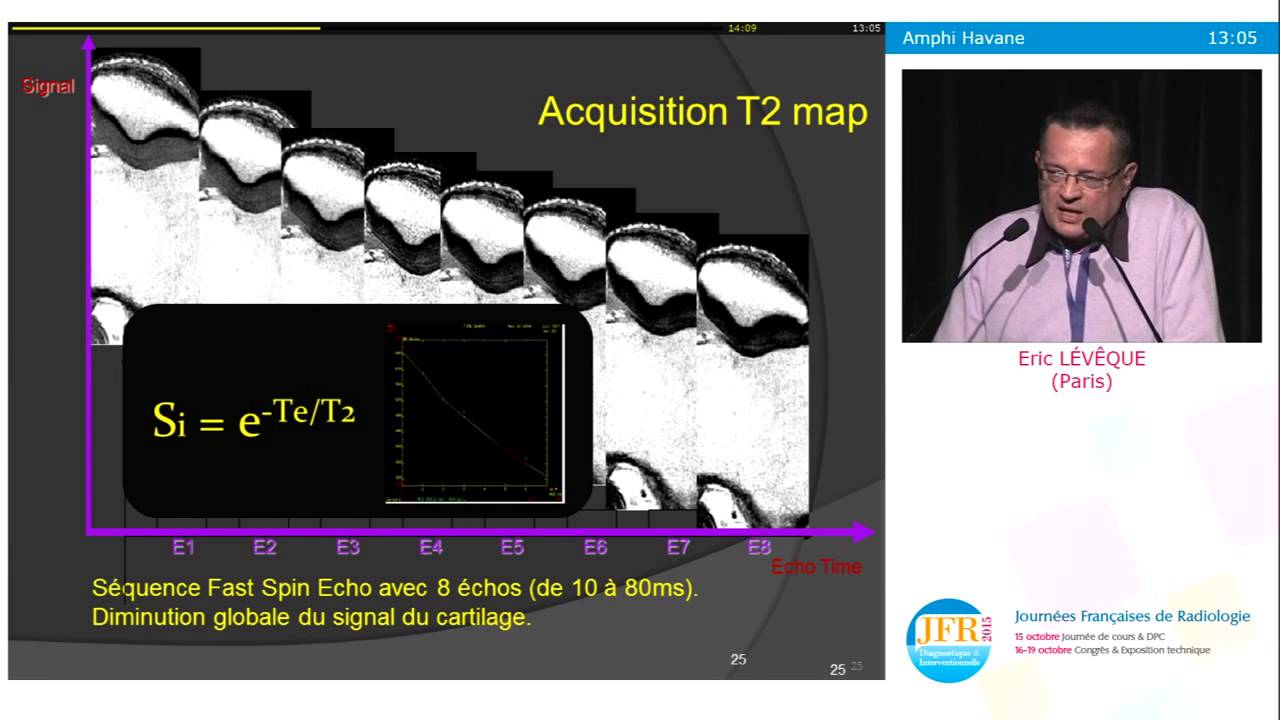Click the last (E8) MRI cartilage image
The image size is (1280, 720).
click(752, 380)
